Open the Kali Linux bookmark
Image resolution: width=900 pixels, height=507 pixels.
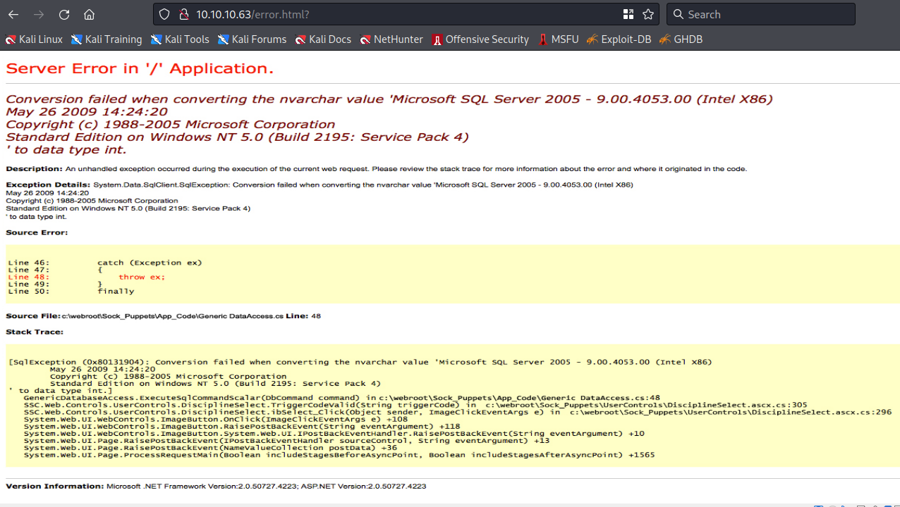tap(34, 40)
